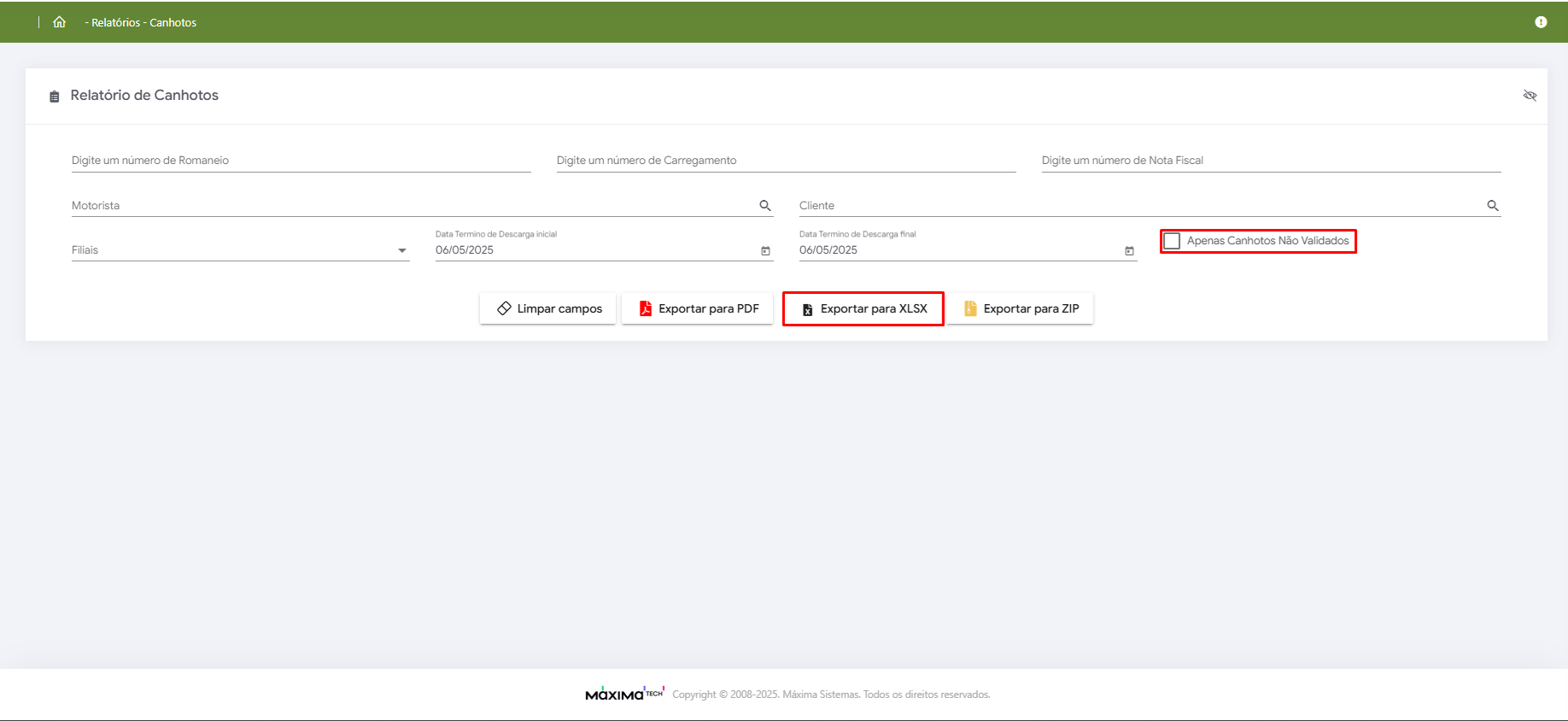Enable Apenas Canhotos Não Validados checkbox
The image size is (1568, 721).
1173,241
